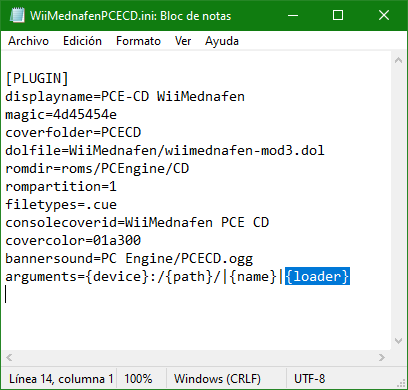Click the Windows (CRLF) status entry
The width and height of the screenshot is (408, 390).
click(217, 379)
